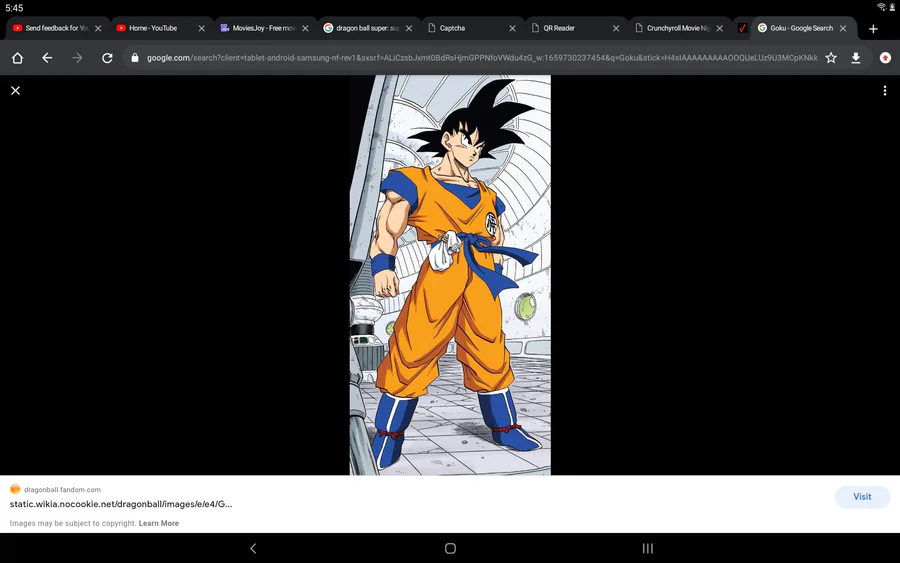Screen dimensions: 900x563
Task: View site security lock icon
Action: click(x=135, y=58)
